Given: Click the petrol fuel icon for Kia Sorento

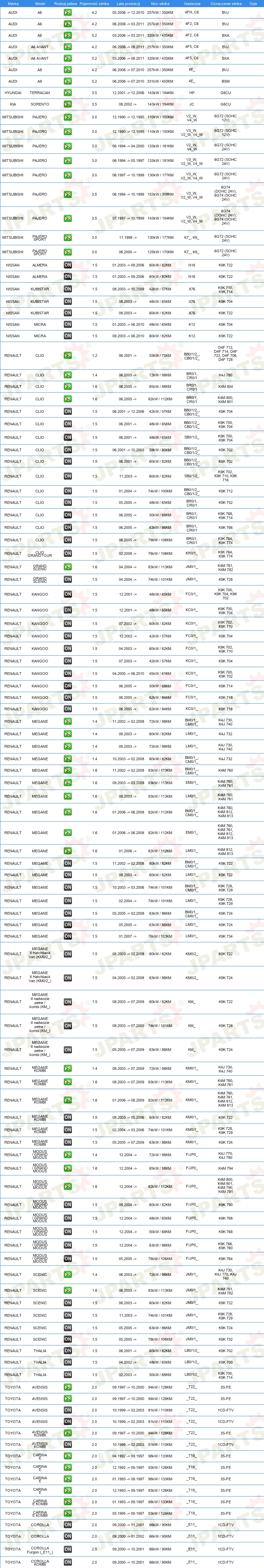Looking at the screenshot, I should (68, 104).
